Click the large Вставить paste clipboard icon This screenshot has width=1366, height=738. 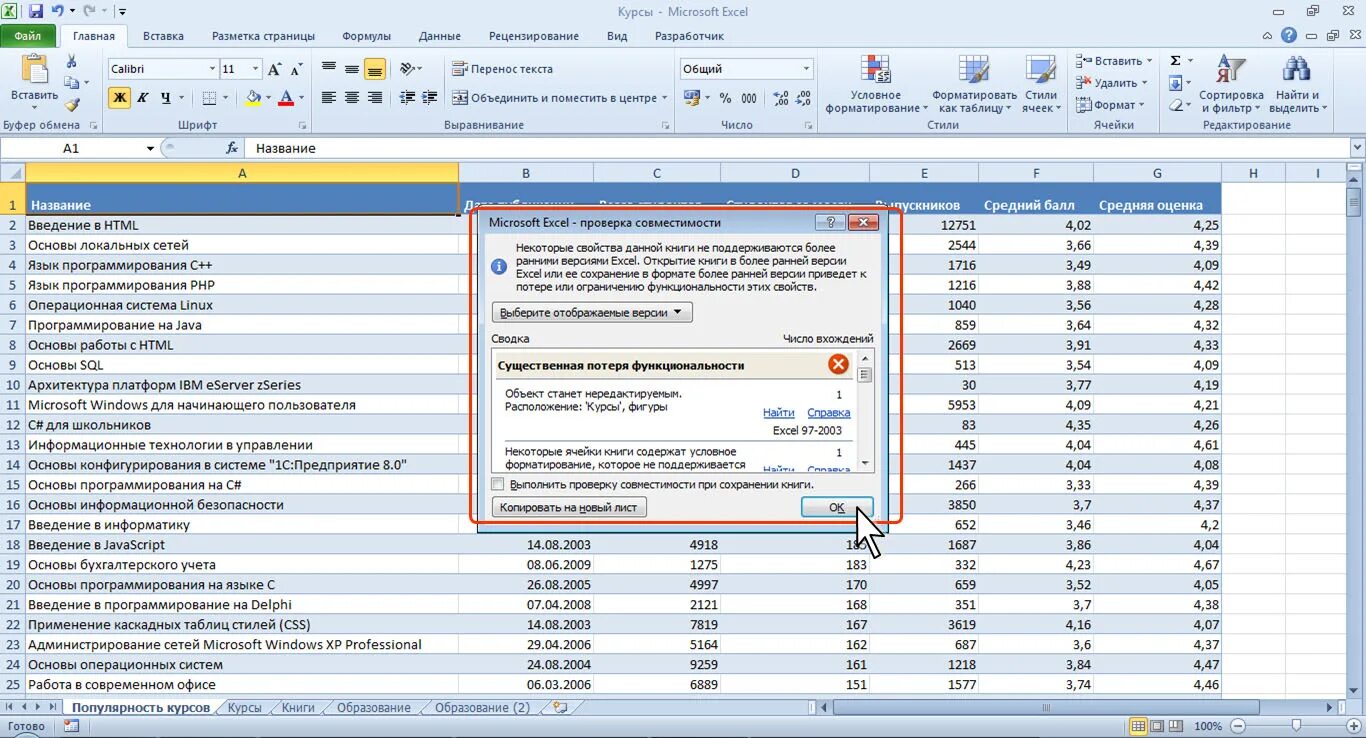click(x=35, y=69)
